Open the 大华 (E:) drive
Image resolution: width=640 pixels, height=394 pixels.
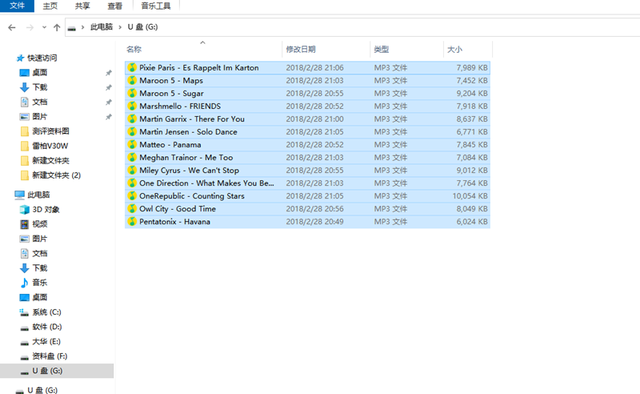coord(46,342)
